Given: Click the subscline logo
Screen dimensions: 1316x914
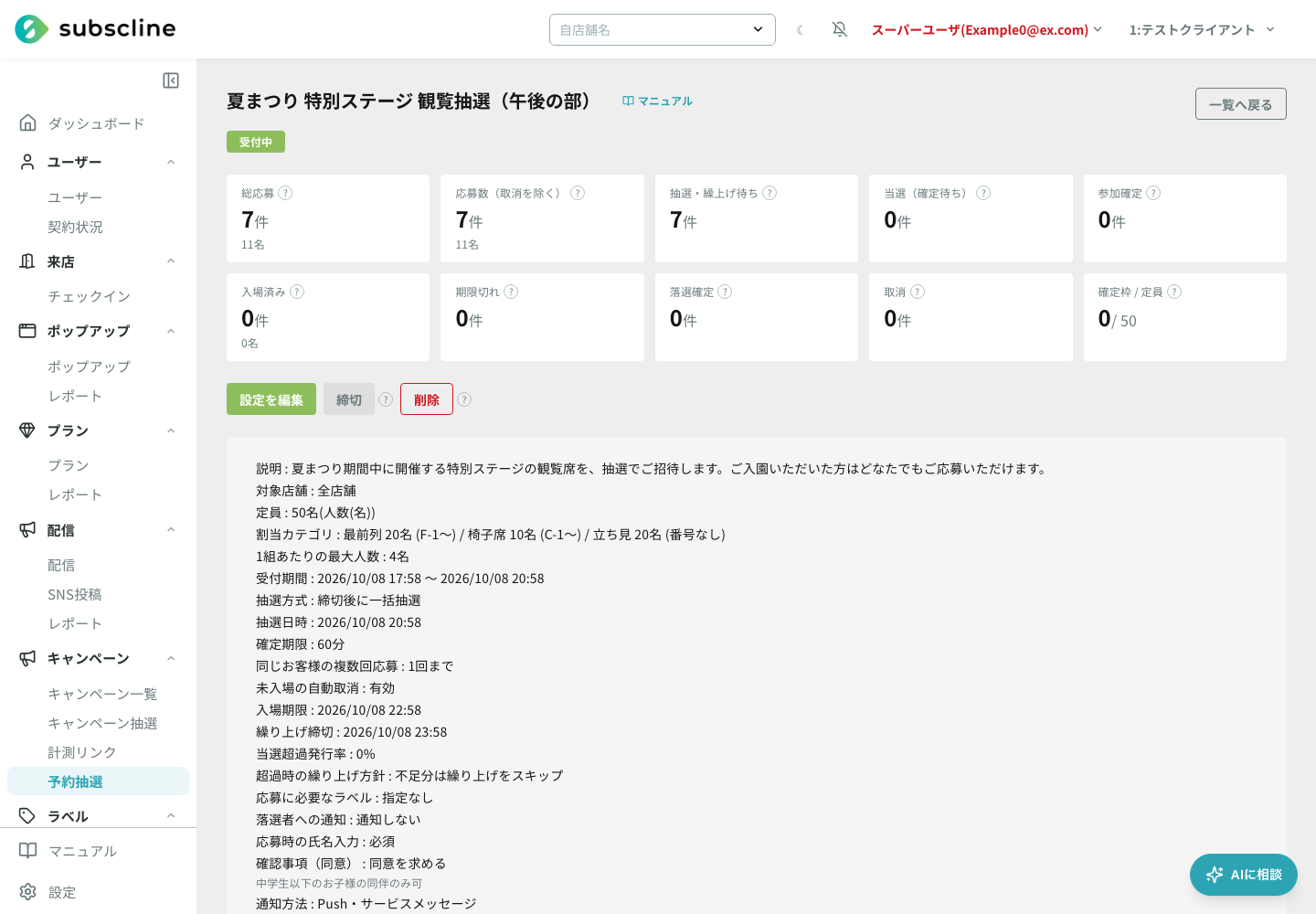Looking at the screenshot, I should coord(95,29).
